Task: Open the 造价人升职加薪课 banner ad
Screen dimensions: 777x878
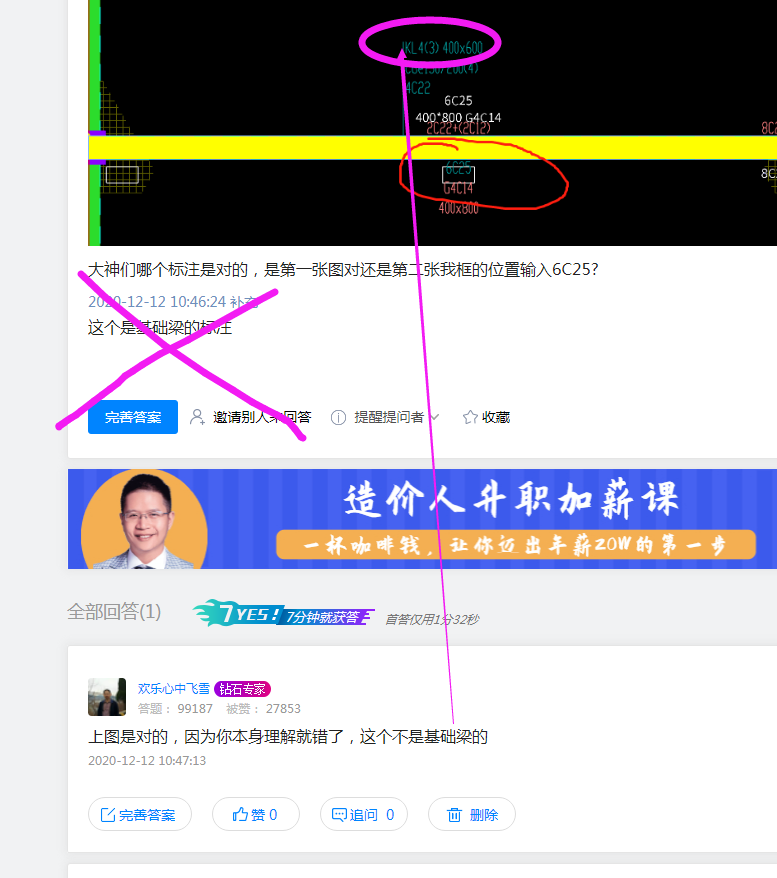Action: (x=422, y=519)
